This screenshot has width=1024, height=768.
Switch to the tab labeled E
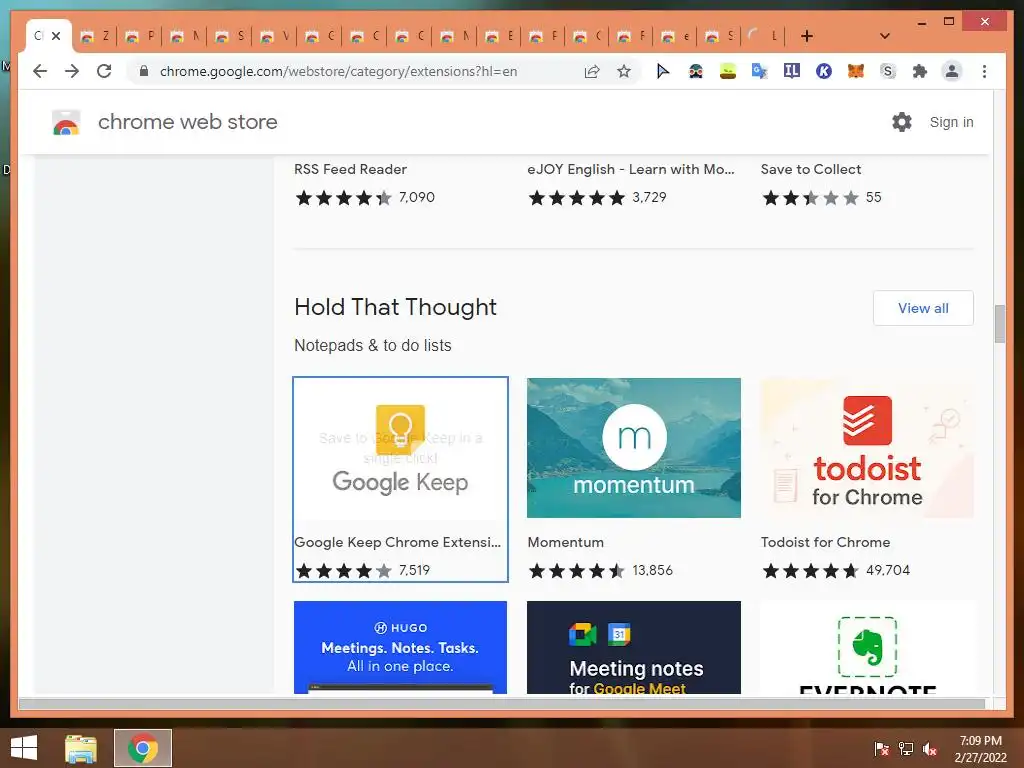point(500,36)
